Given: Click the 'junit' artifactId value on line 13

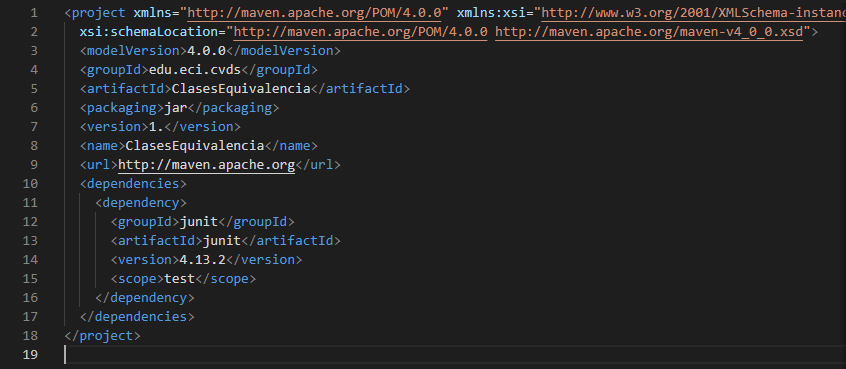Looking at the screenshot, I should [222, 241].
